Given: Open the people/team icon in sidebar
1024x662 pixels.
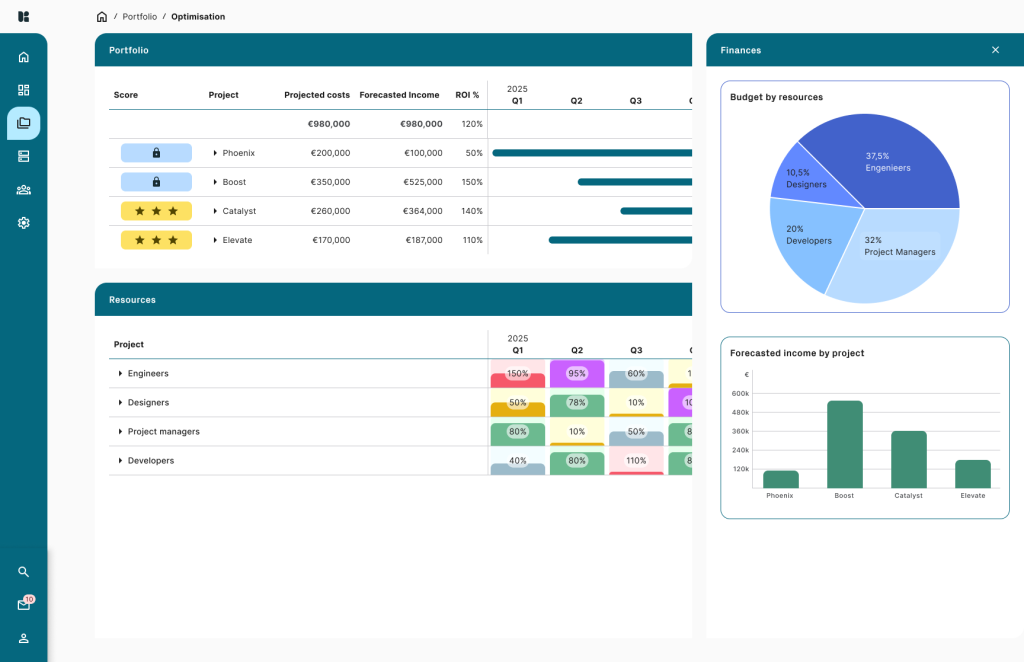Looking at the screenshot, I should (24, 189).
